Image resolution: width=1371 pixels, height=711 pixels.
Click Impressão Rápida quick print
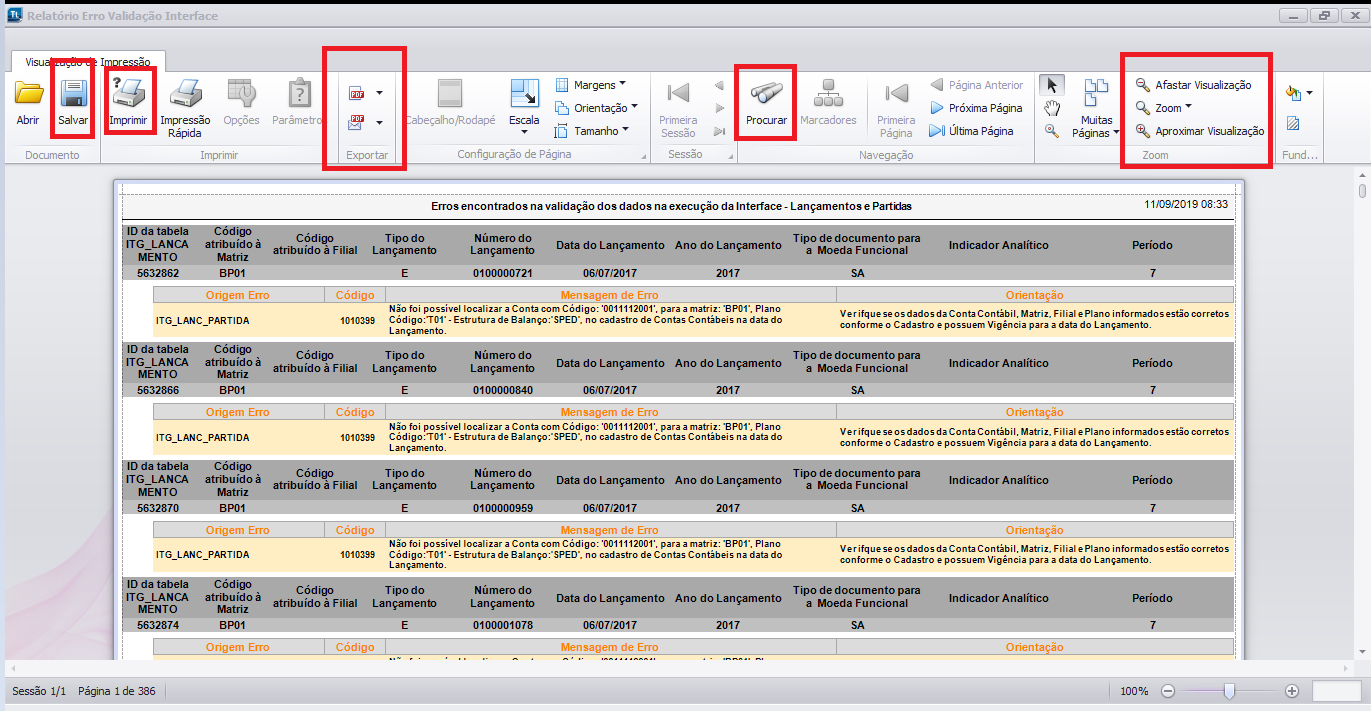pyautogui.click(x=185, y=107)
